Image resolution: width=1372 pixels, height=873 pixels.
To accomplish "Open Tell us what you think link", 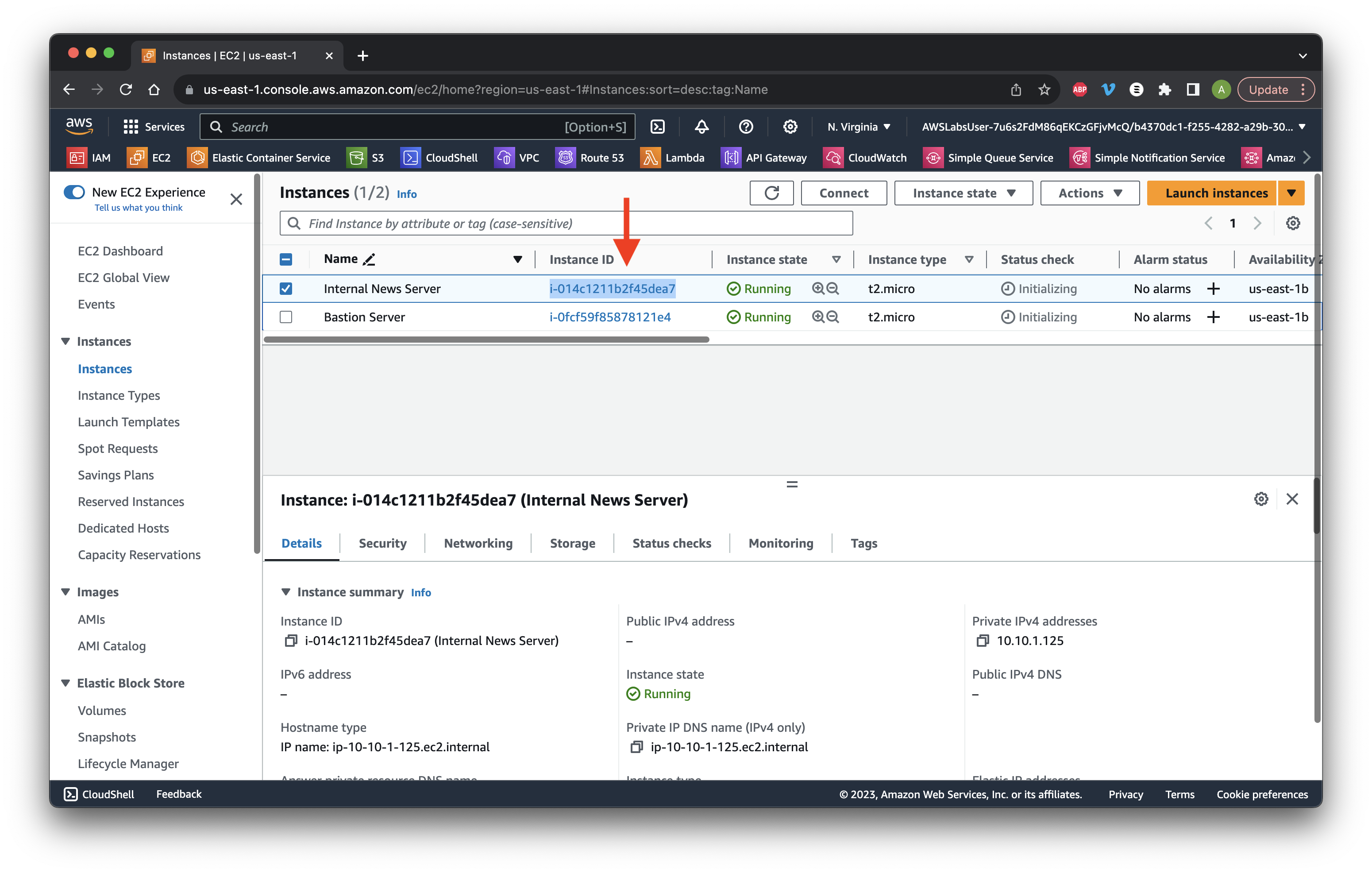I will click(x=139, y=208).
